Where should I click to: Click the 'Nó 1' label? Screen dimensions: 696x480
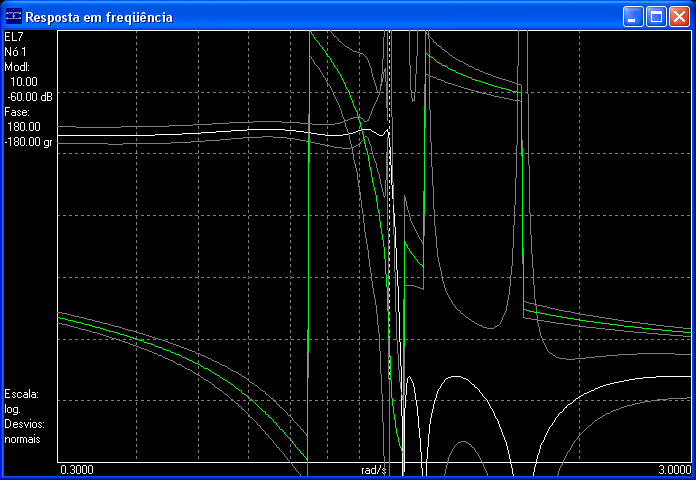16,52
